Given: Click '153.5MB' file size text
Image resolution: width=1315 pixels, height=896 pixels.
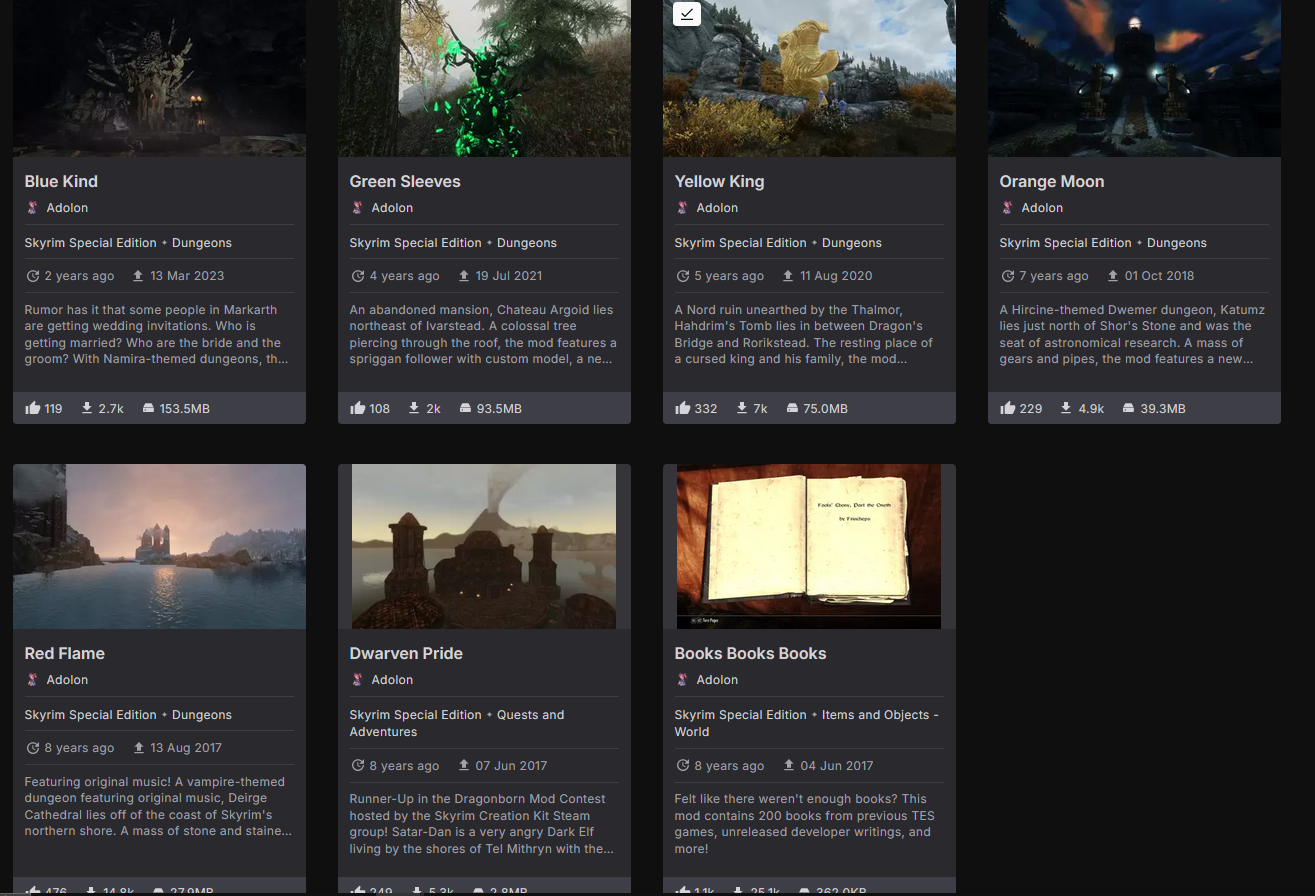Looking at the screenshot, I should pyautogui.click(x=185, y=408).
